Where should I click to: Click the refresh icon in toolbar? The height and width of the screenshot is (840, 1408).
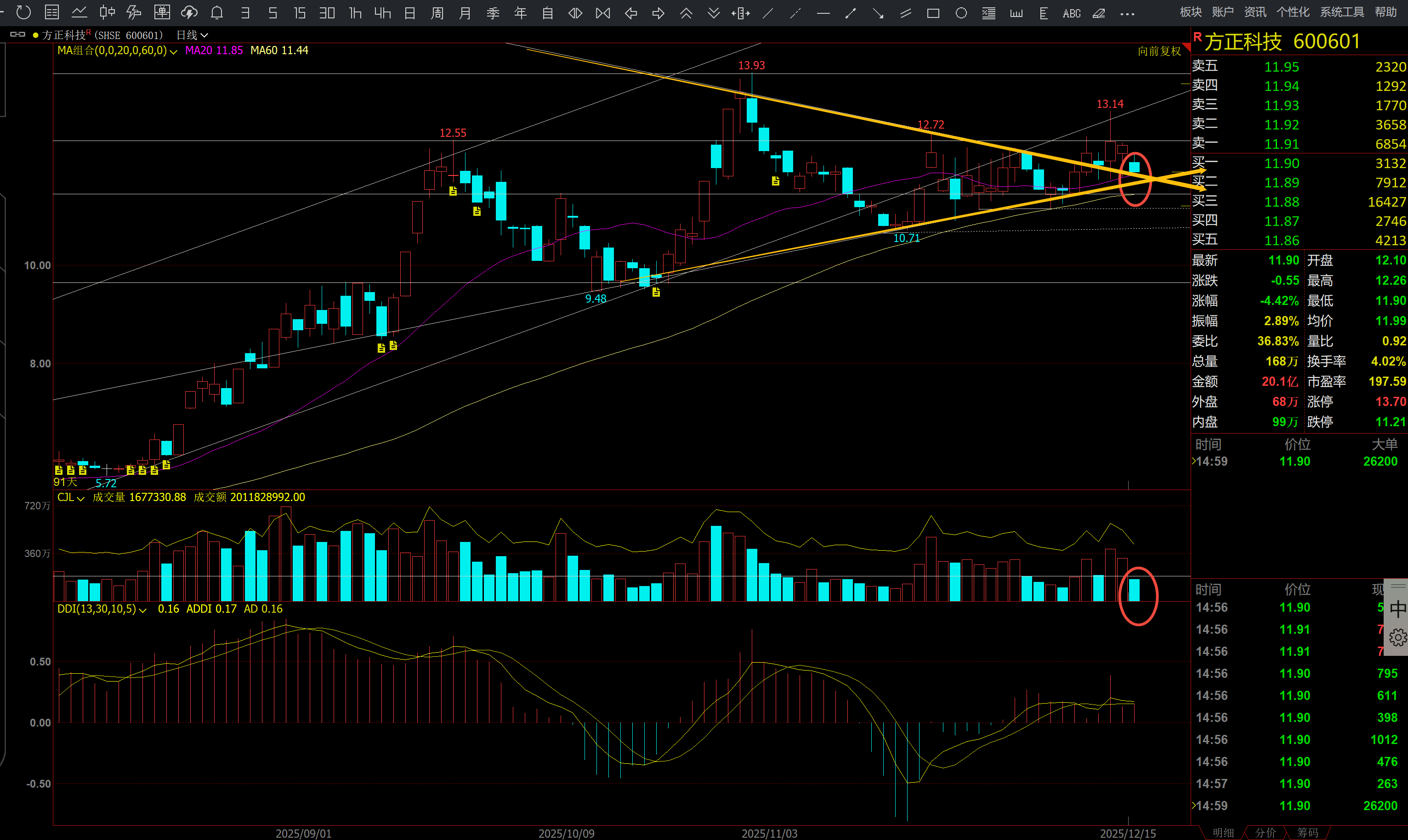click(x=23, y=12)
